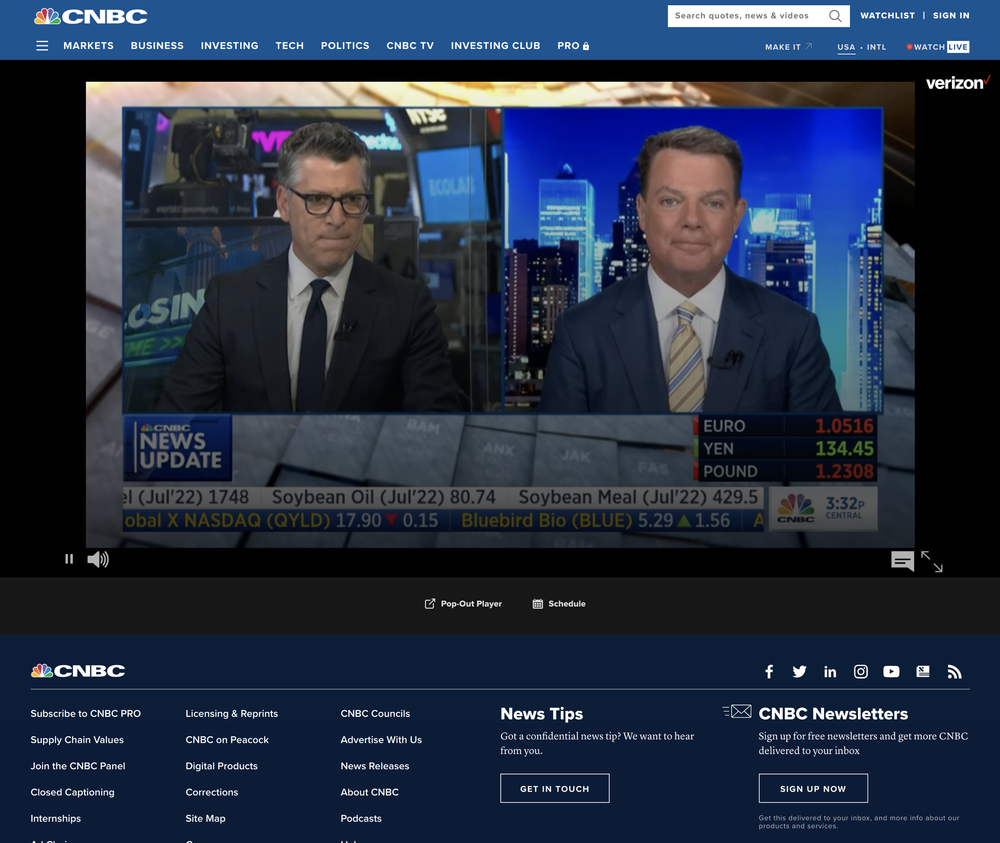Open Corrections footer link

[212, 792]
